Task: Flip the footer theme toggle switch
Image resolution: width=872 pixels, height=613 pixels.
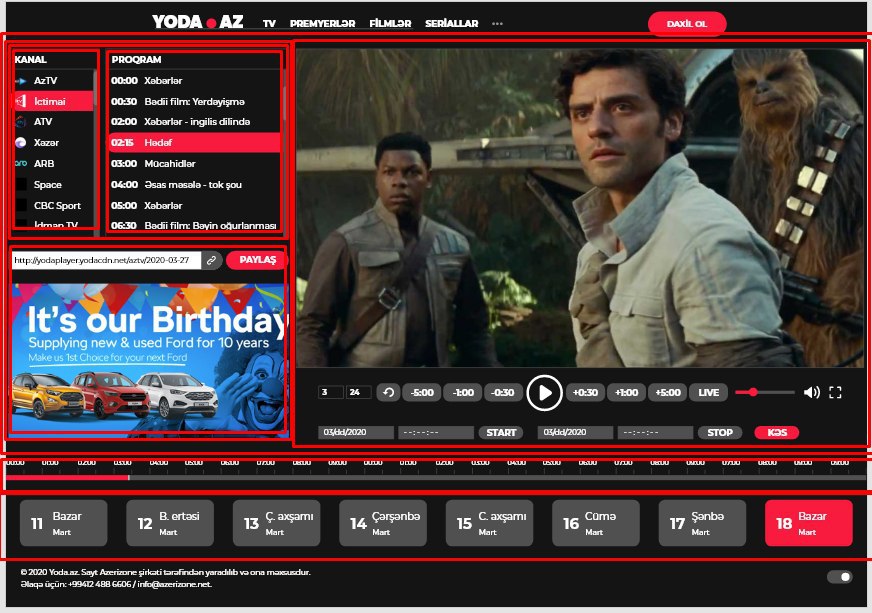Action: pos(839,577)
